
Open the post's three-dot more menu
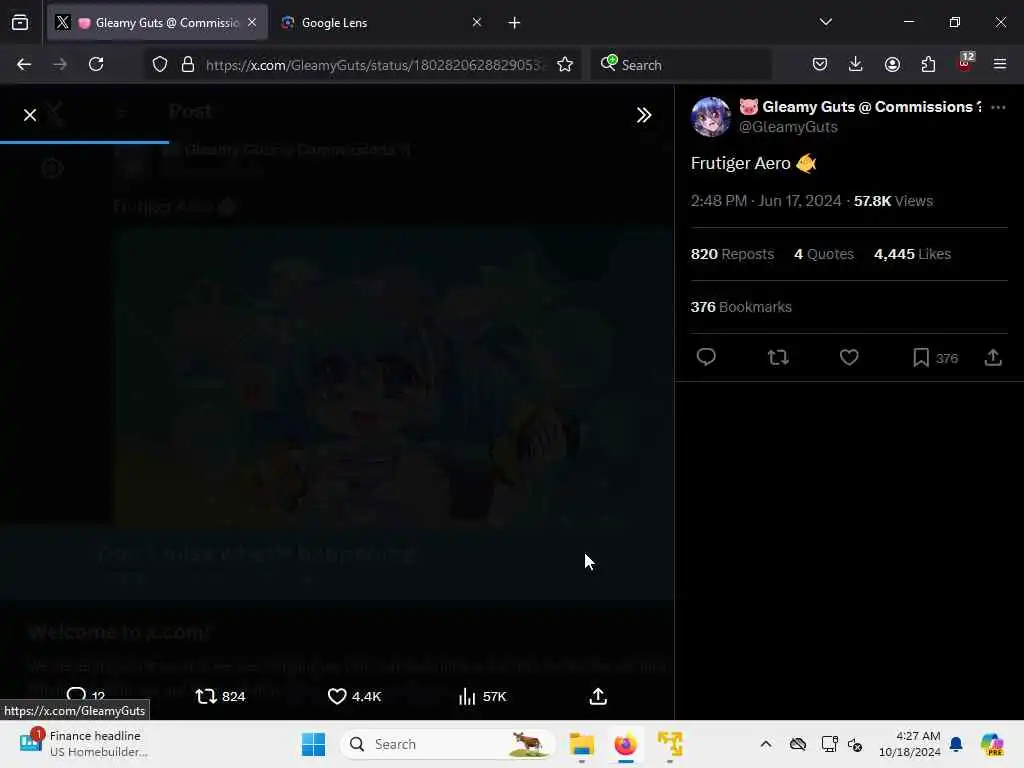point(998,108)
